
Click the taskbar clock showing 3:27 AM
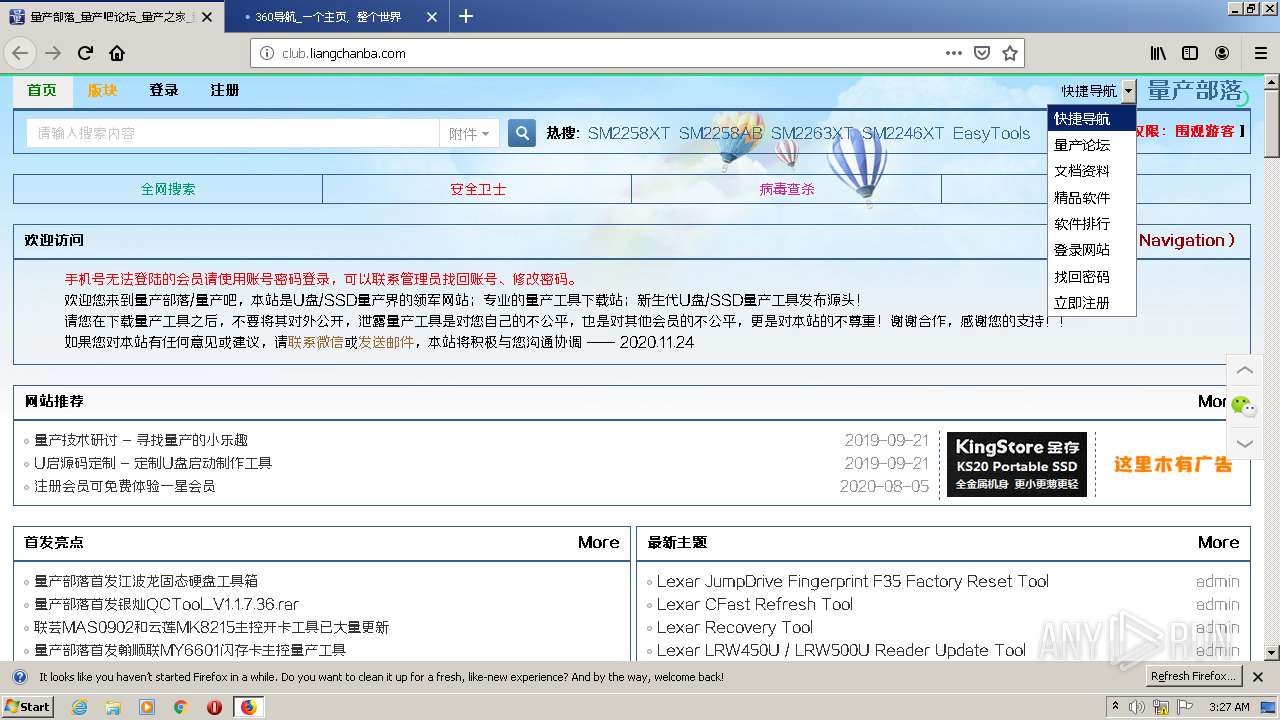point(1228,707)
